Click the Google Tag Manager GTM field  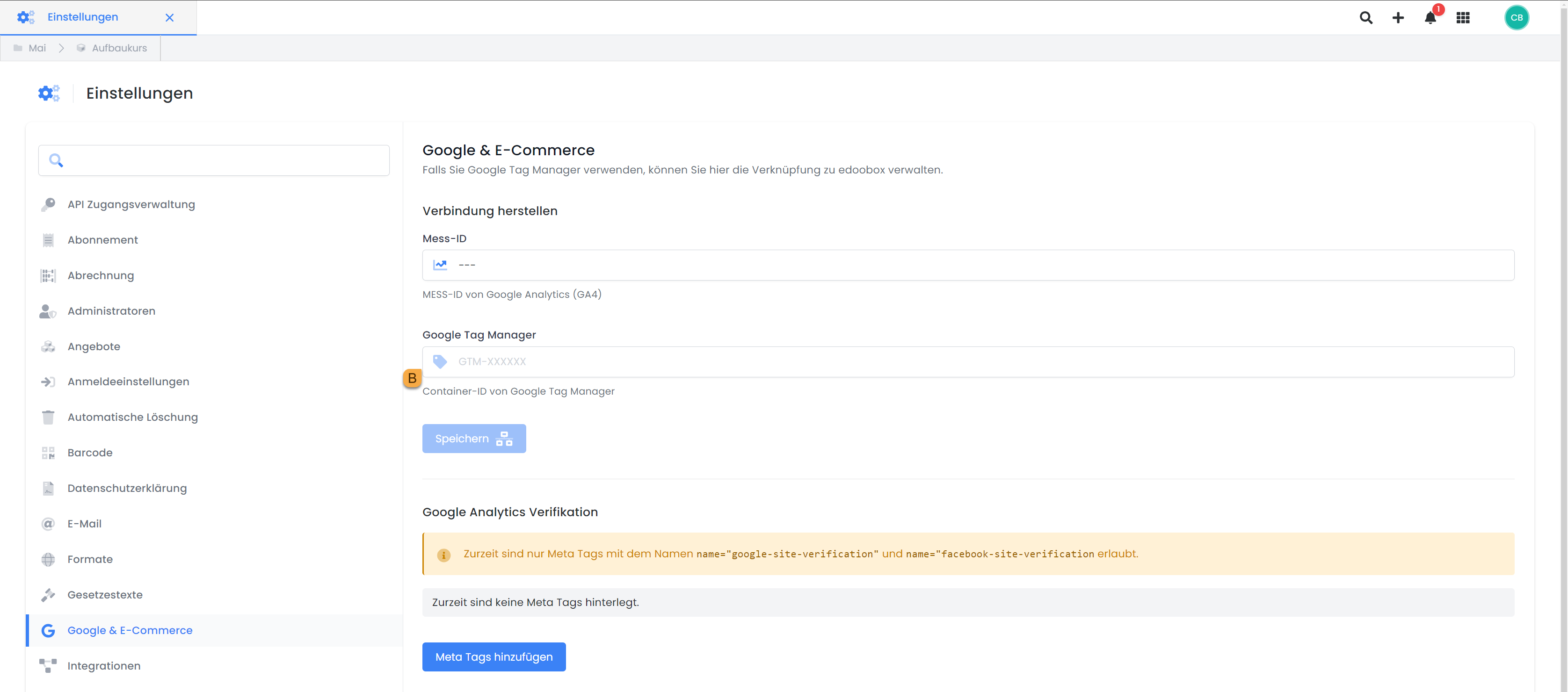(x=974, y=361)
